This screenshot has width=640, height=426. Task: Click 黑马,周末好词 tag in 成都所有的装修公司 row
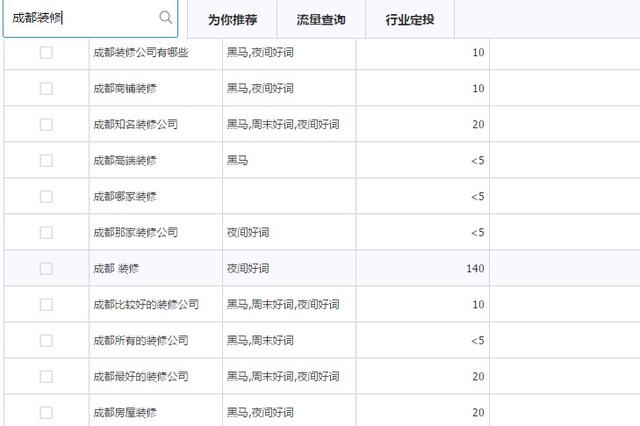click(260, 340)
